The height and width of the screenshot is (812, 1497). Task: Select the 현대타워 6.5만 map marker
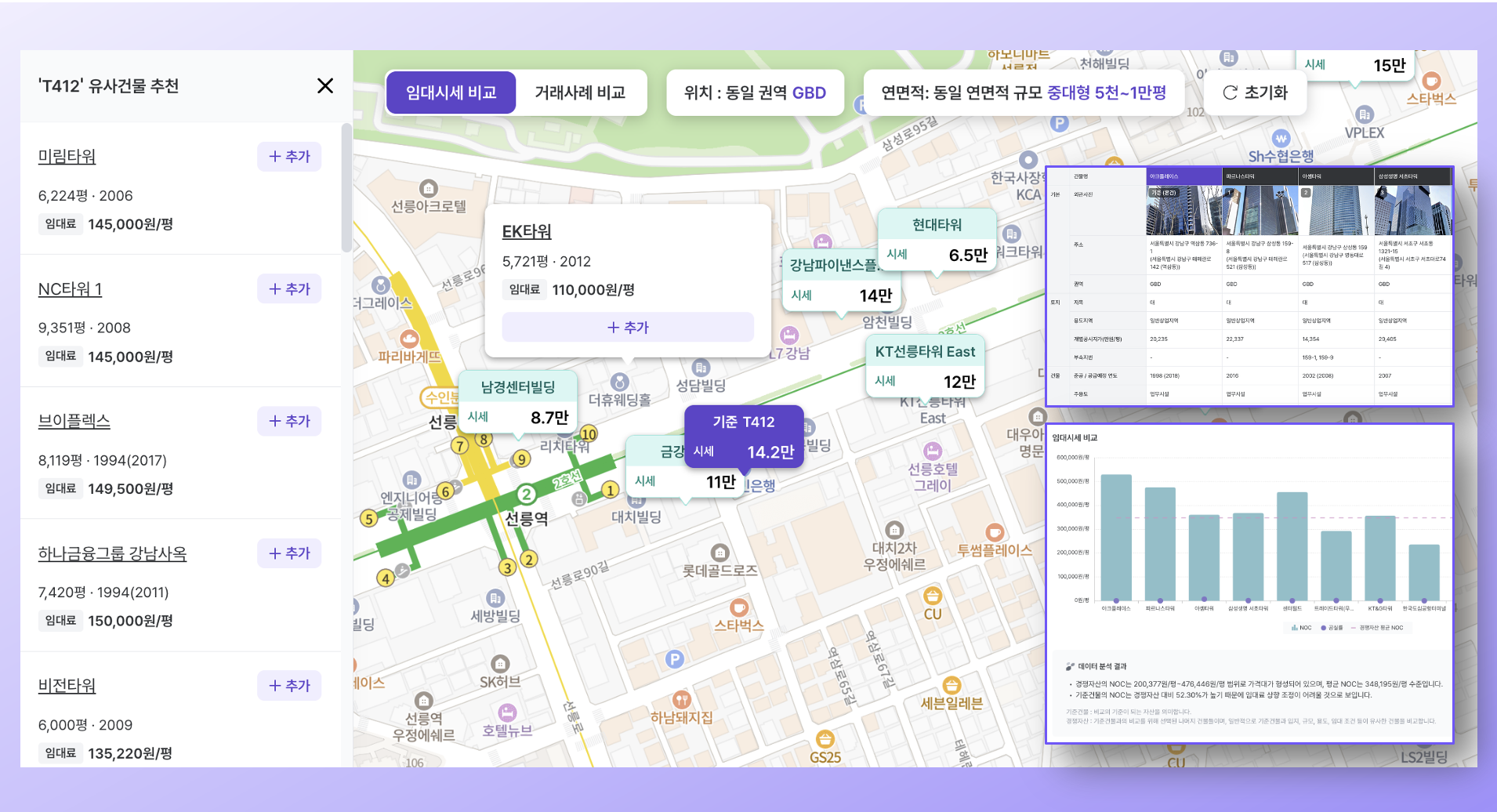(x=937, y=240)
